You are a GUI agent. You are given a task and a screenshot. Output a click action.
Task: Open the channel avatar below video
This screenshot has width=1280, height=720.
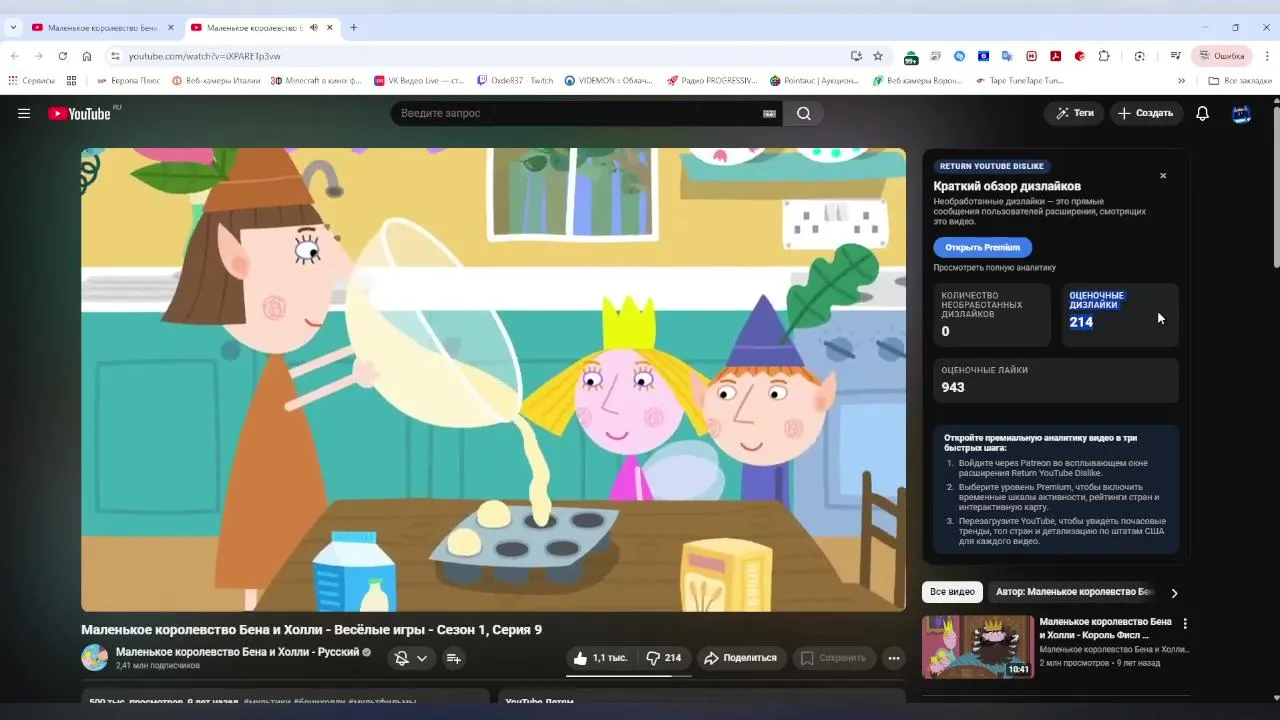click(x=95, y=657)
